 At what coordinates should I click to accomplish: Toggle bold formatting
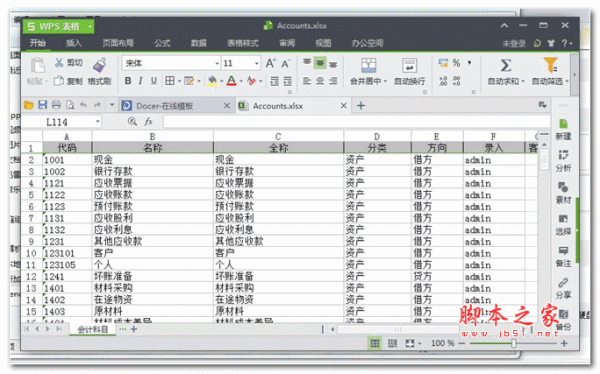tap(128, 81)
